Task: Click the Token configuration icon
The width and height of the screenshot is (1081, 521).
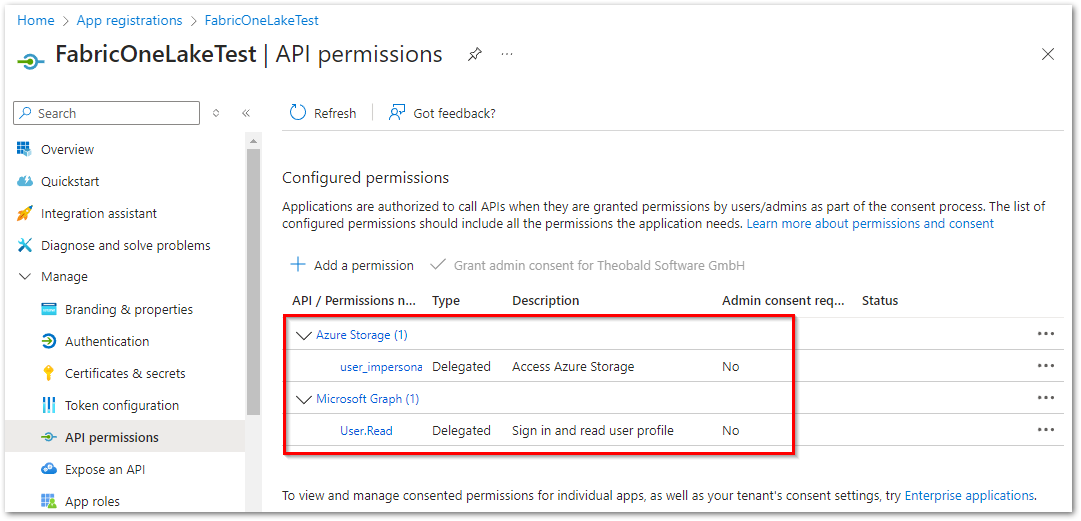Action: 48,405
